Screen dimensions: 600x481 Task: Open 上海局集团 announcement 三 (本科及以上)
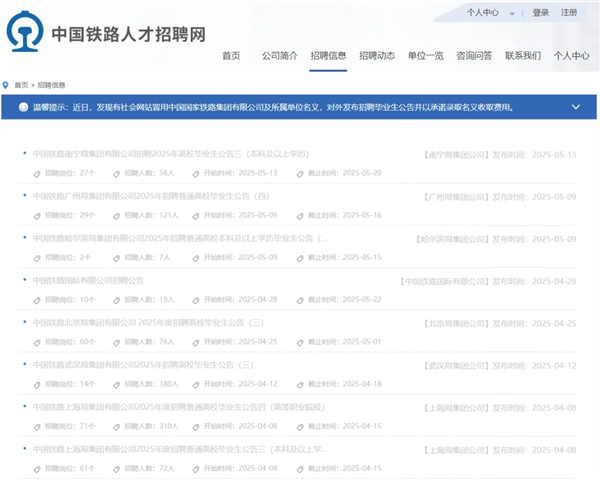(x=180, y=449)
